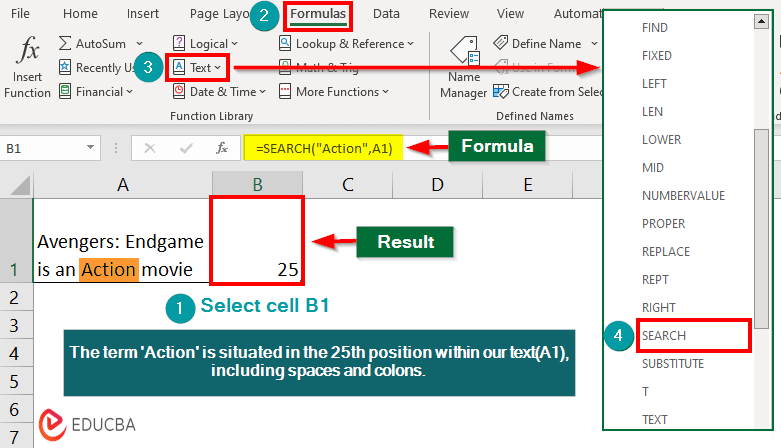
Task: Click into the formula bar SEARCH formula
Action: [x=324, y=149]
